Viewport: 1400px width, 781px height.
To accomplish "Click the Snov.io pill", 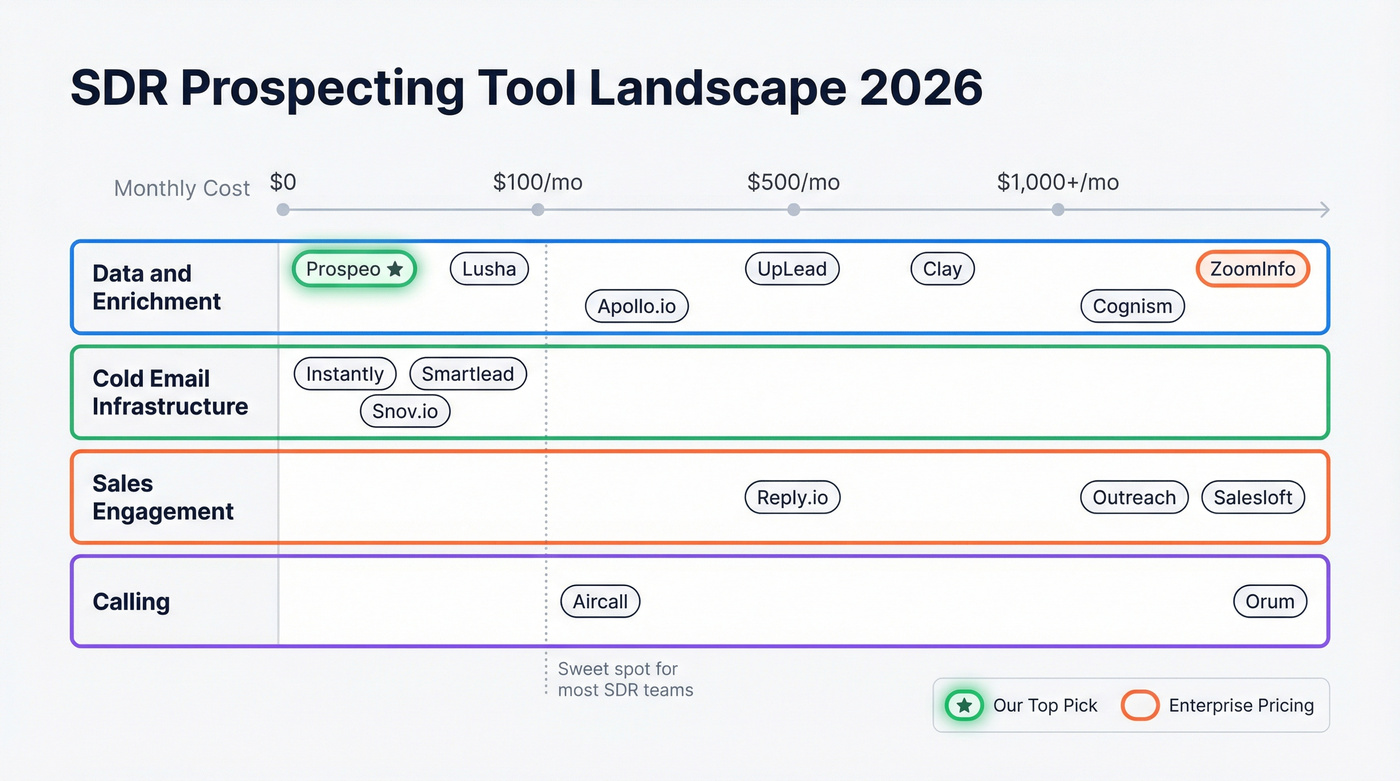I will (405, 411).
